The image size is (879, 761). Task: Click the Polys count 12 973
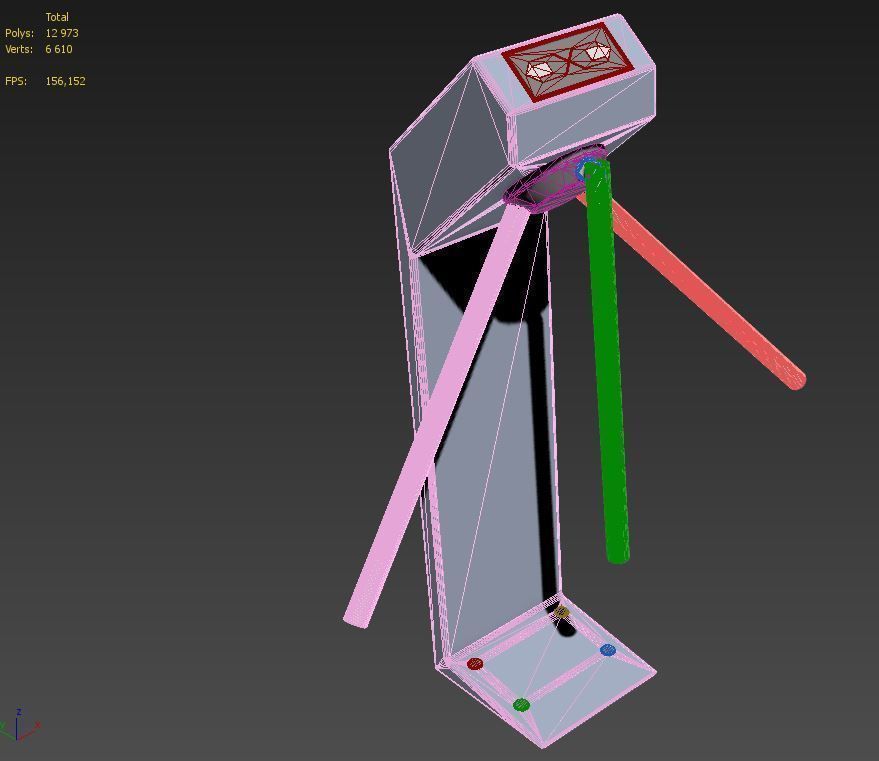pos(62,33)
